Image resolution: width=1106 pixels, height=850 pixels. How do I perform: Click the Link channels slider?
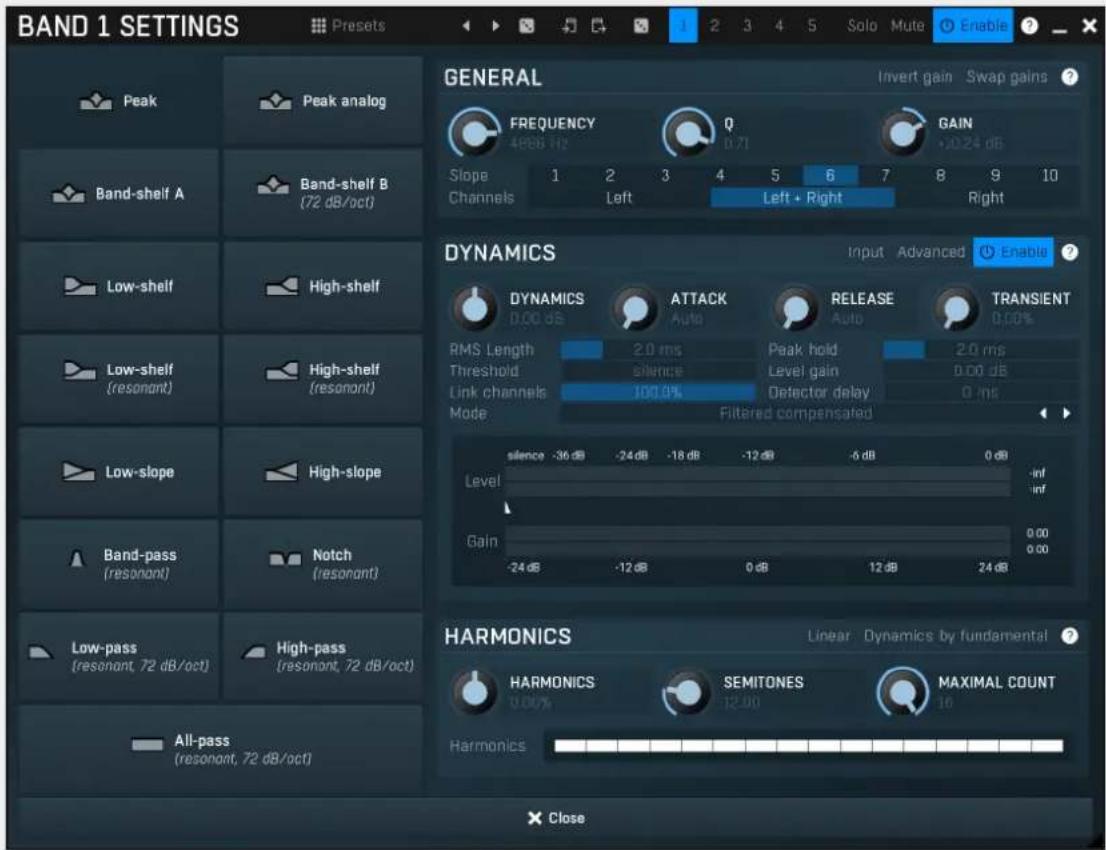tap(657, 392)
